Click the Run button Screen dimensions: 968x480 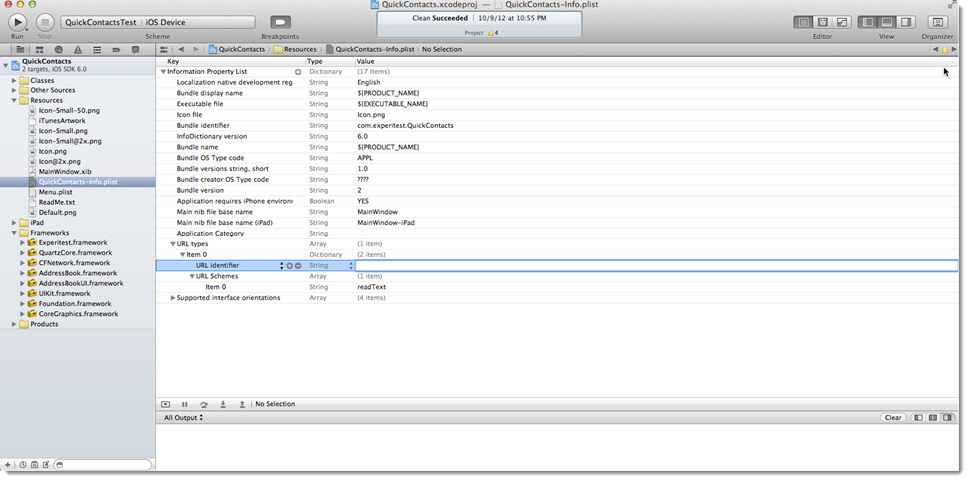click(x=17, y=21)
